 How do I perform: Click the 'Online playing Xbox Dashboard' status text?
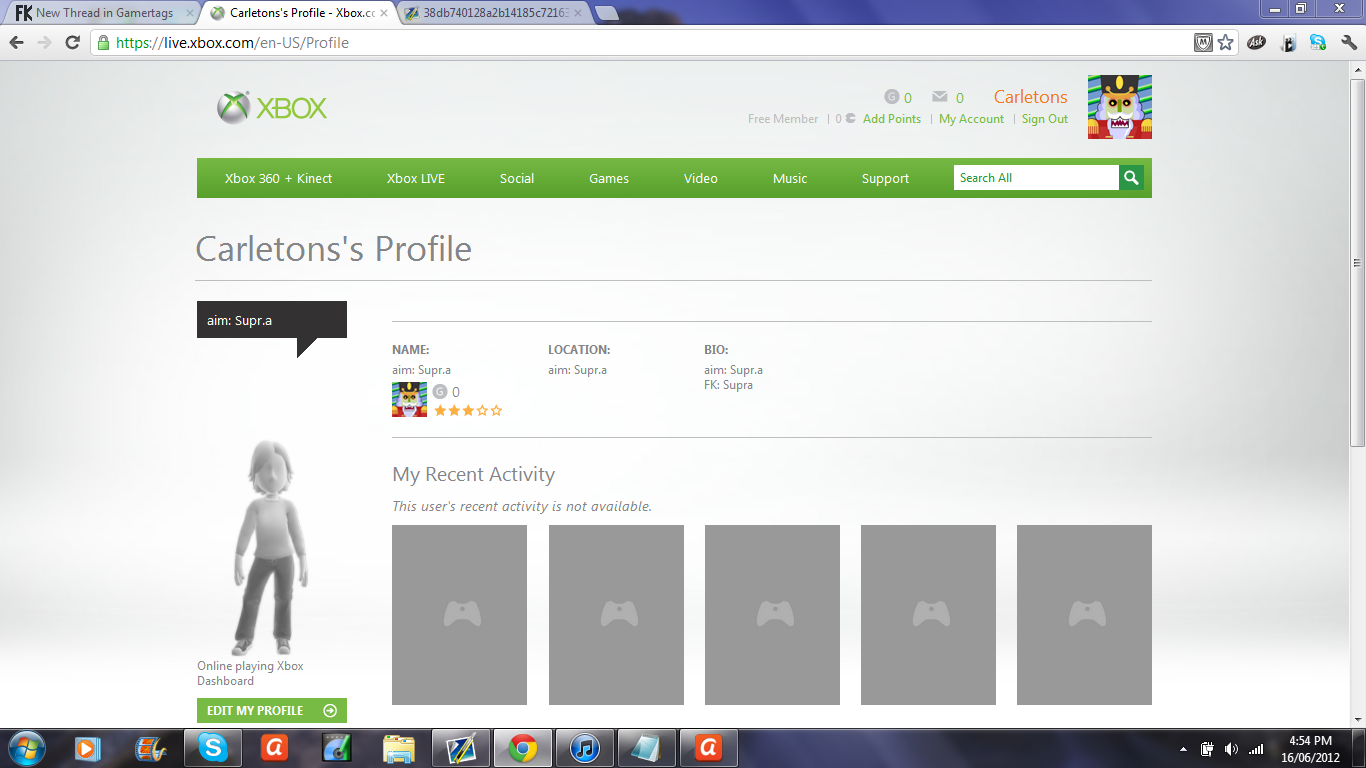coord(250,674)
